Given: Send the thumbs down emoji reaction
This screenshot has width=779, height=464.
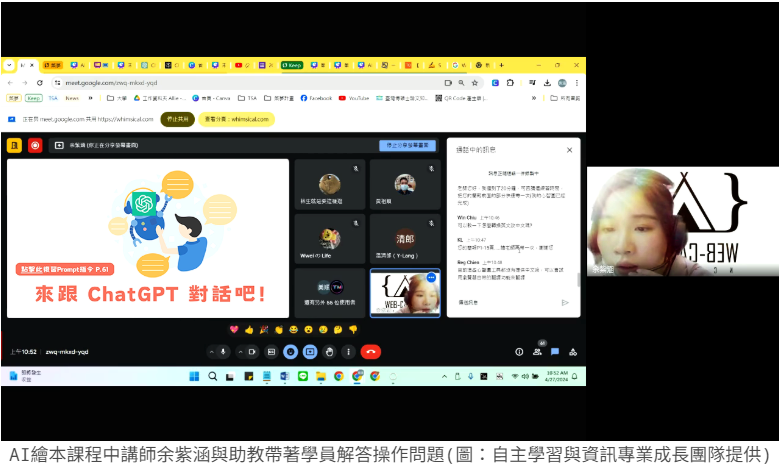Looking at the screenshot, I should click(x=353, y=329).
